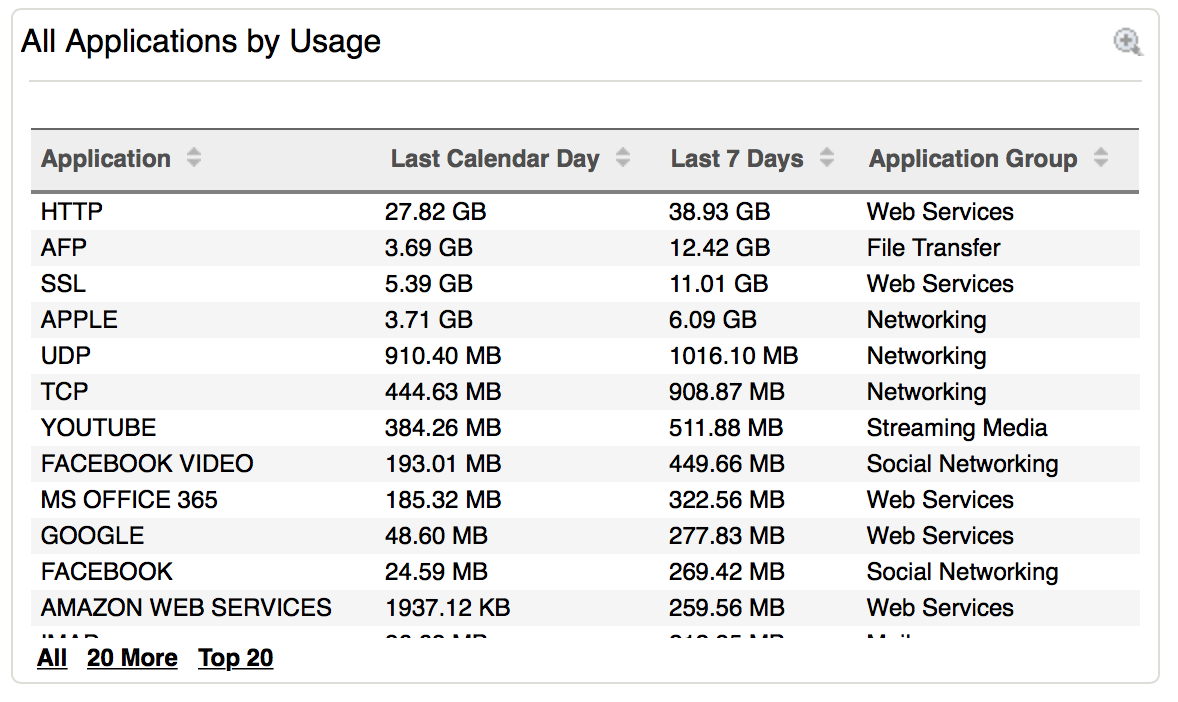Click the 277.83 MB value
The width and height of the screenshot is (1178, 702).
(727, 536)
